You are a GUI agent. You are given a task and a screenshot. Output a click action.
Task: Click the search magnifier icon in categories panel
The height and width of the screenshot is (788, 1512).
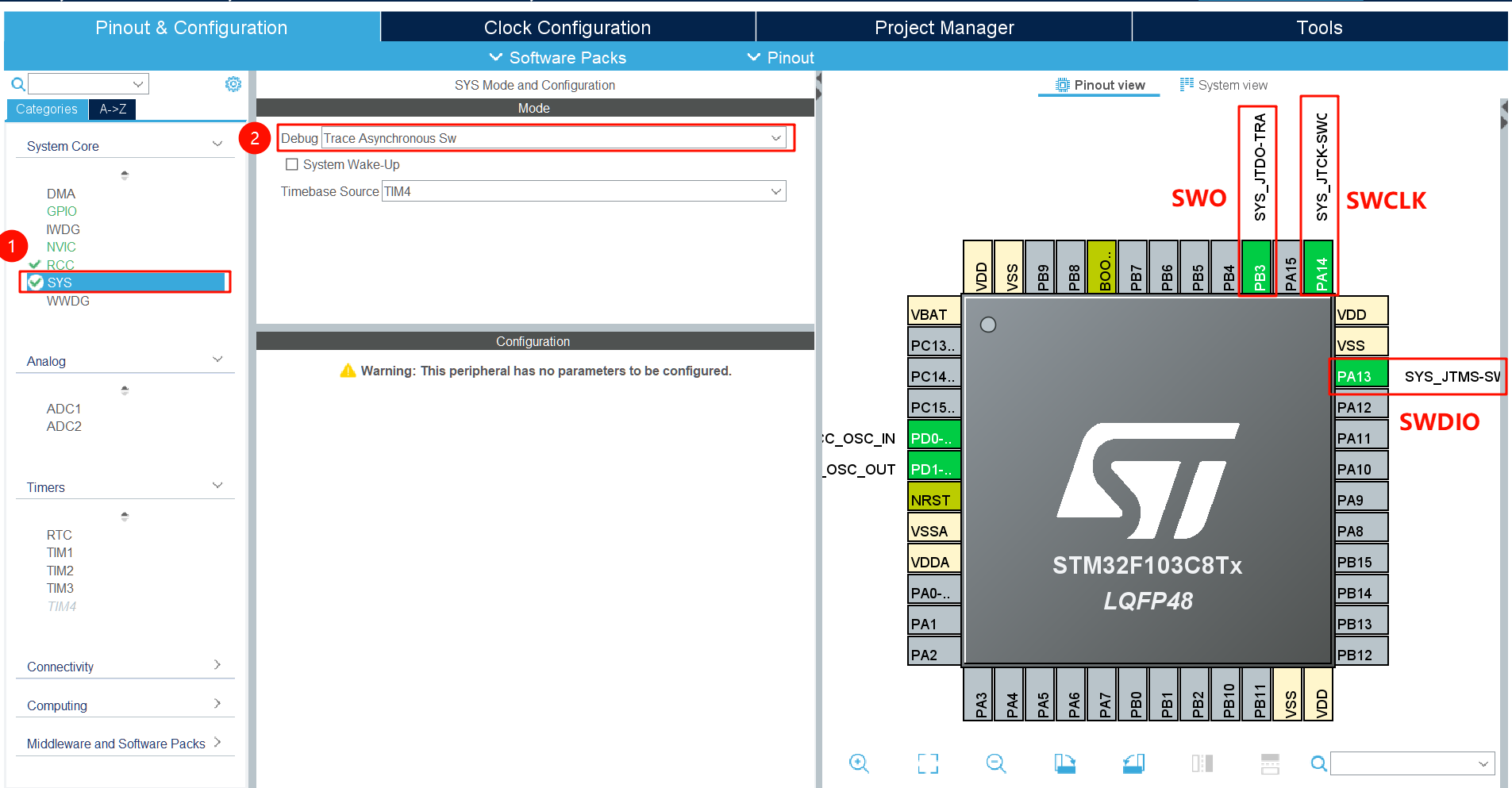(x=18, y=84)
